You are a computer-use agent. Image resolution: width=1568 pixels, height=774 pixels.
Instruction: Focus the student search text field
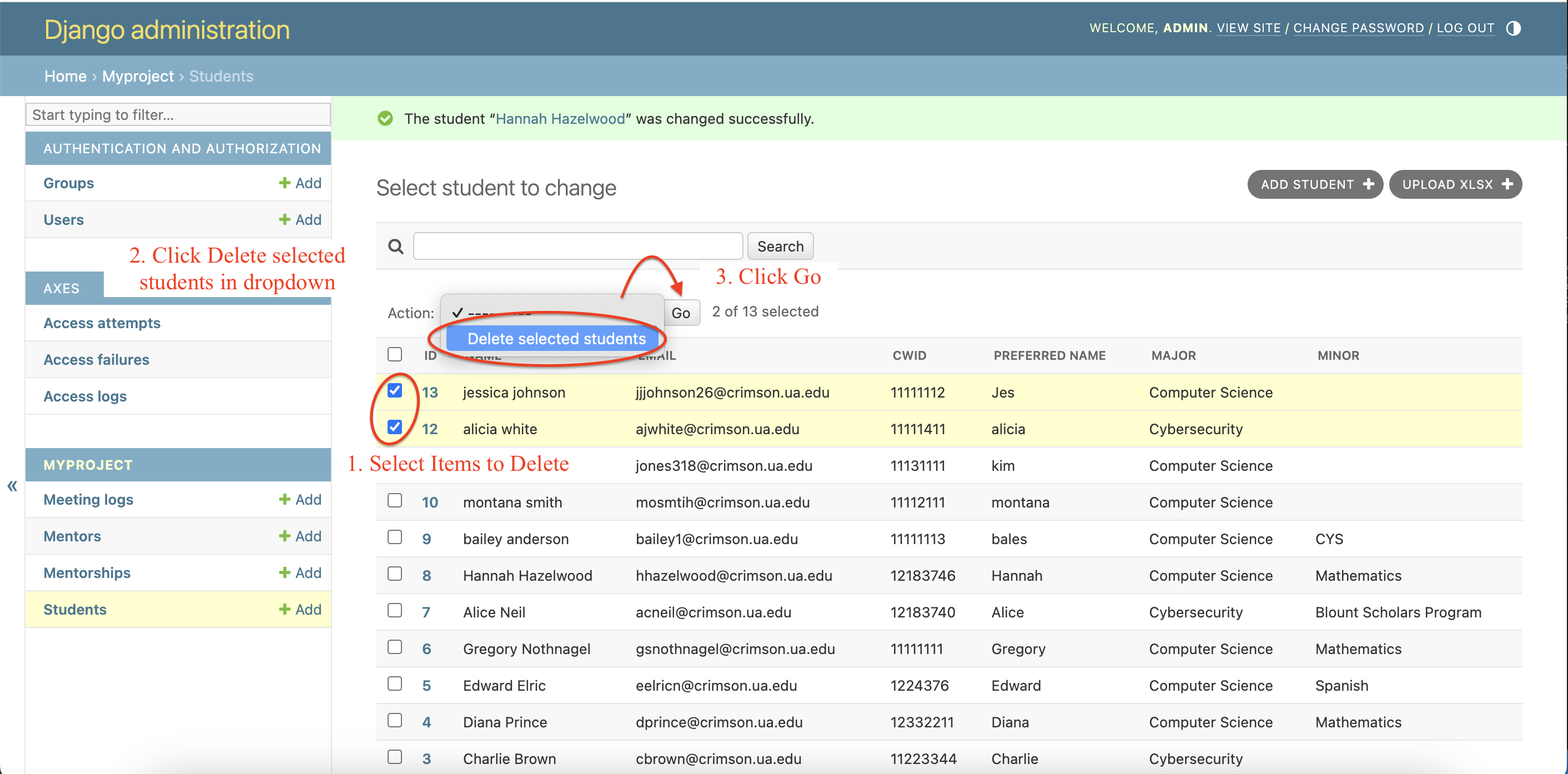tap(577, 247)
